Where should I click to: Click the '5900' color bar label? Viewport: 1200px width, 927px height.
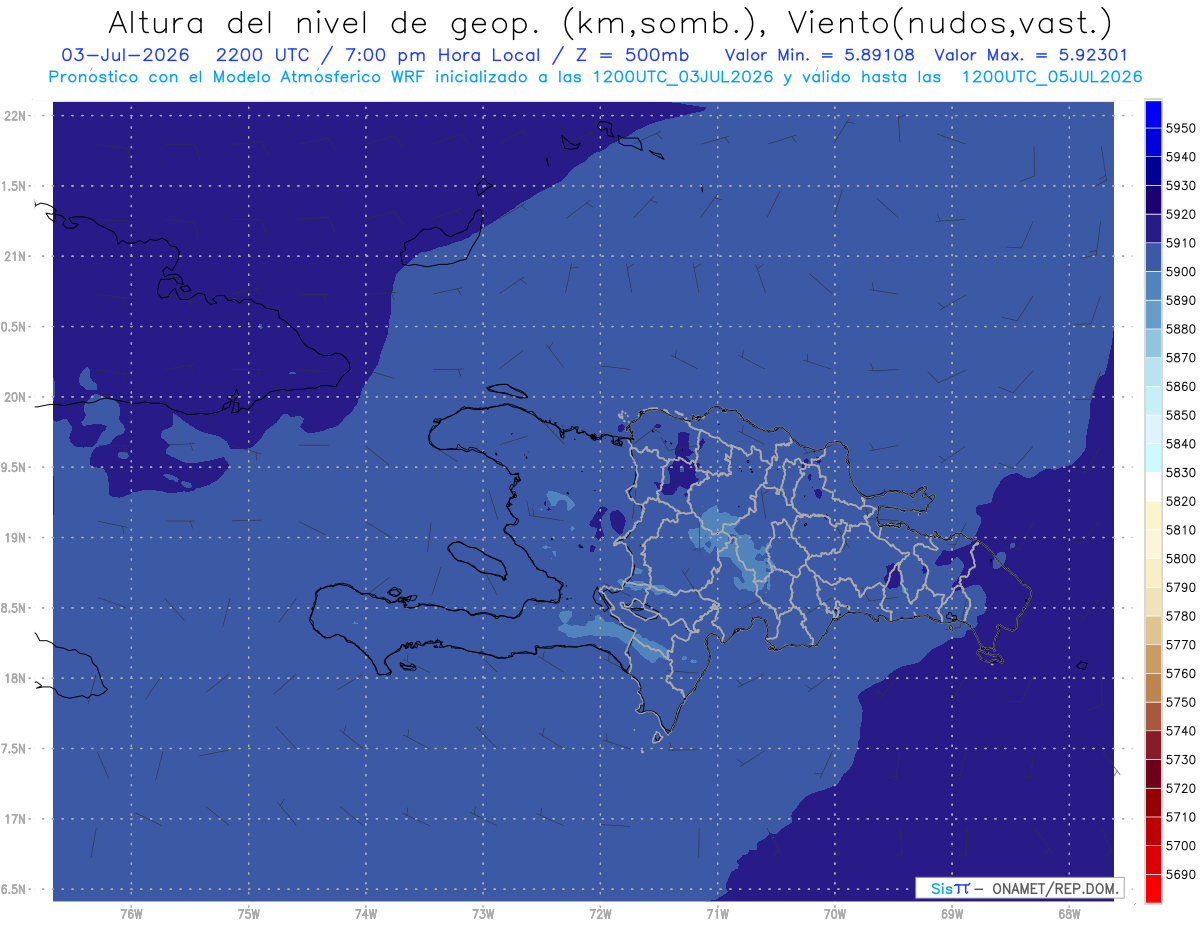coord(1181,272)
